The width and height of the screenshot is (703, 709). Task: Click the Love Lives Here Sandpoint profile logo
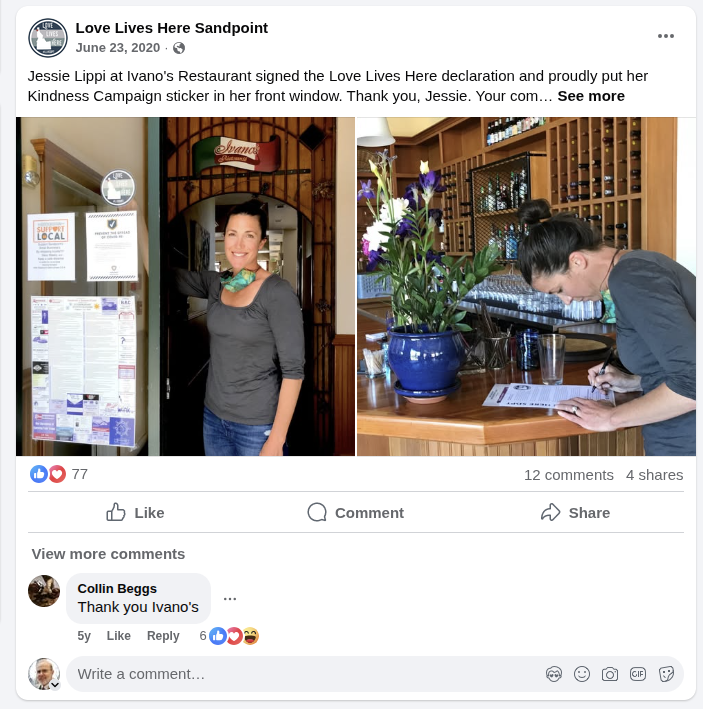click(48, 38)
